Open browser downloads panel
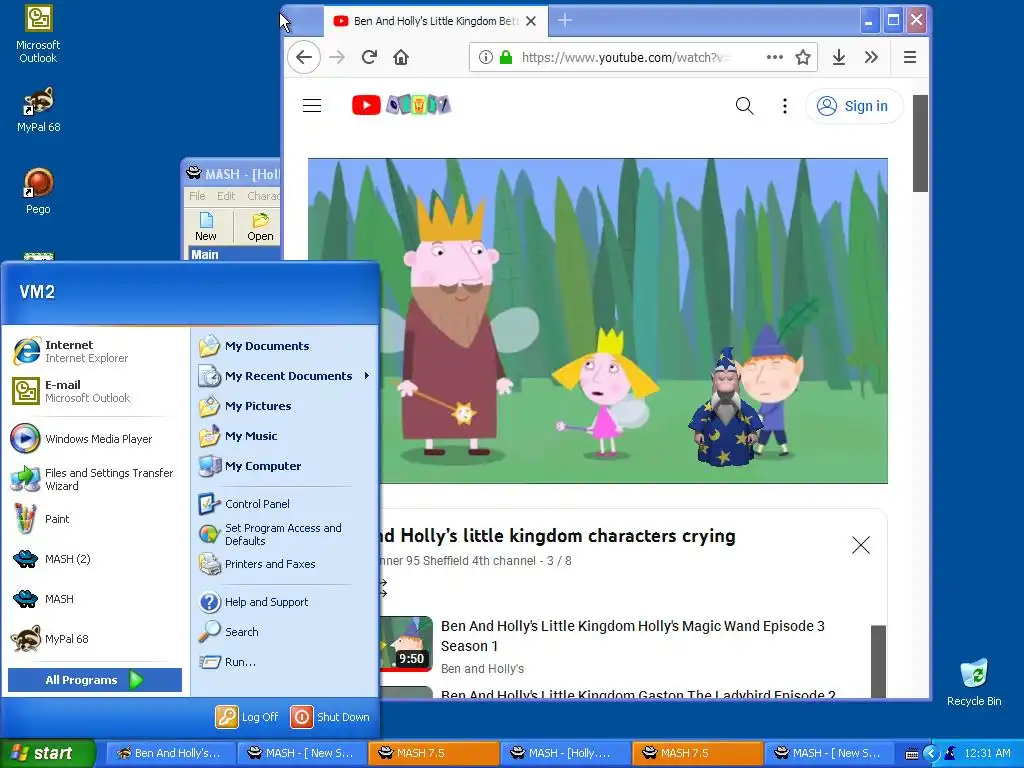Viewport: 1024px width, 768px height. (x=839, y=57)
